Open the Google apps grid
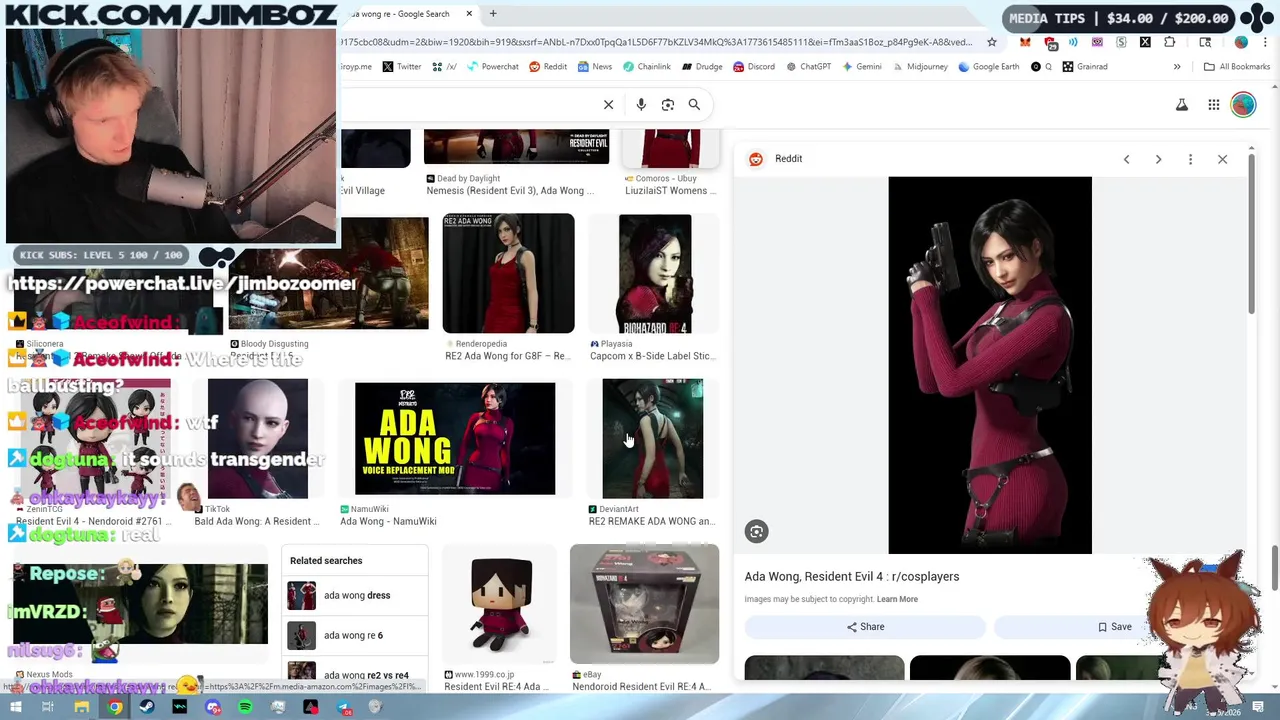The image size is (1280, 720). pyautogui.click(x=1213, y=105)
